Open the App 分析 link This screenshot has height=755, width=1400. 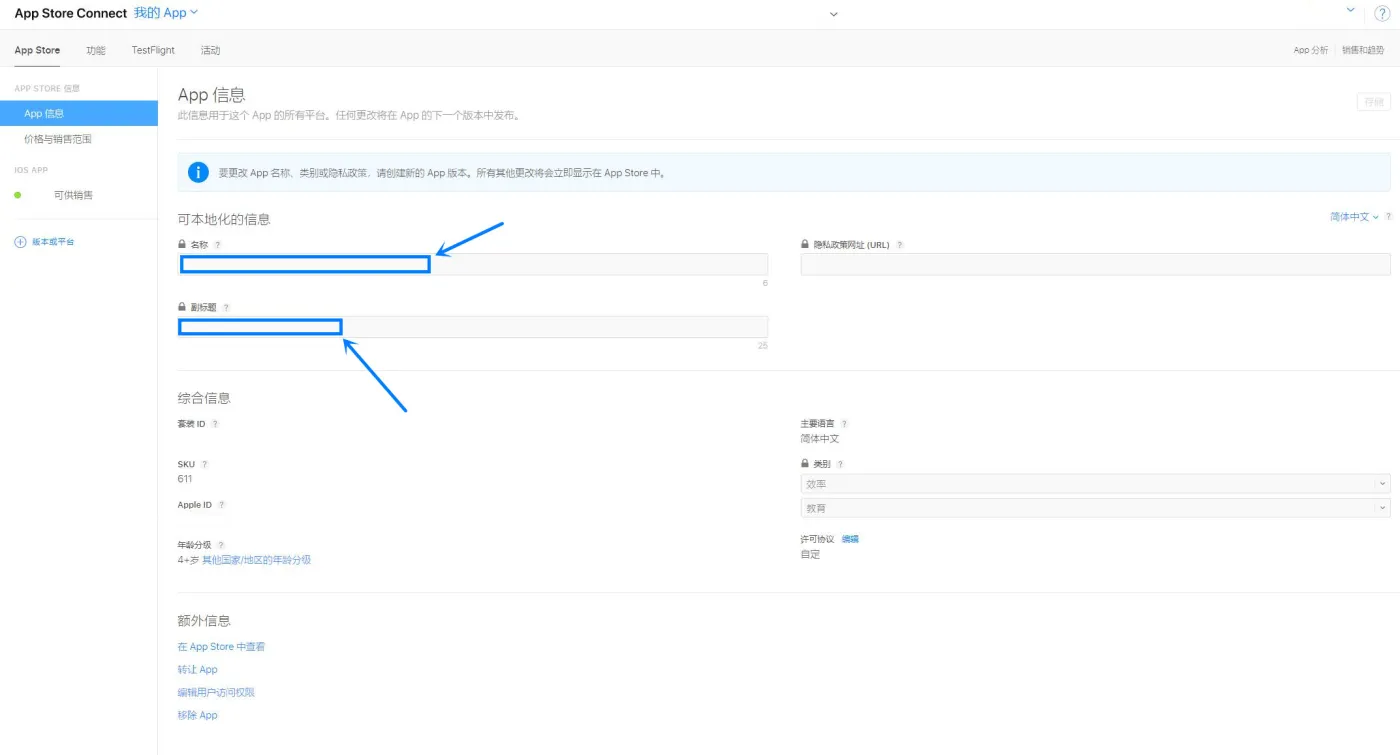[1311, 50]
